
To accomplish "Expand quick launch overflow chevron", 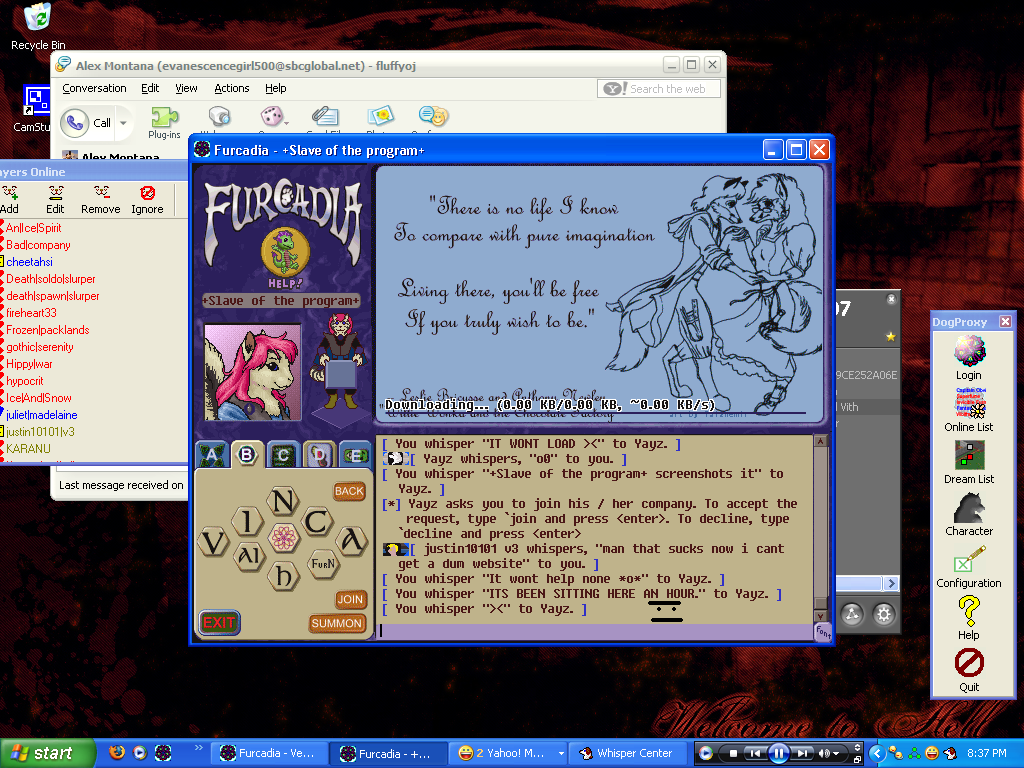I will [198, 748].
